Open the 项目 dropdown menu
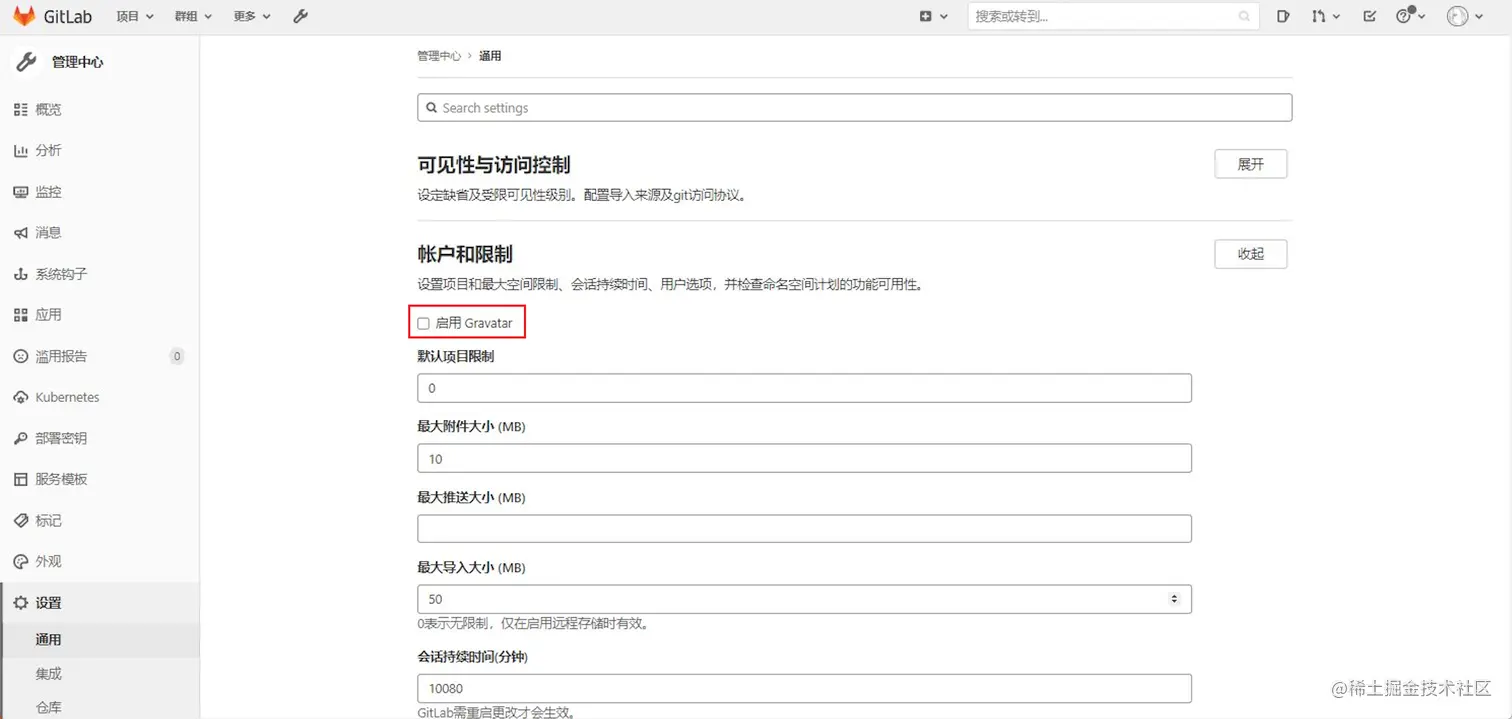Viewport: 1512px width, 719px height. (x=135, y=16)
